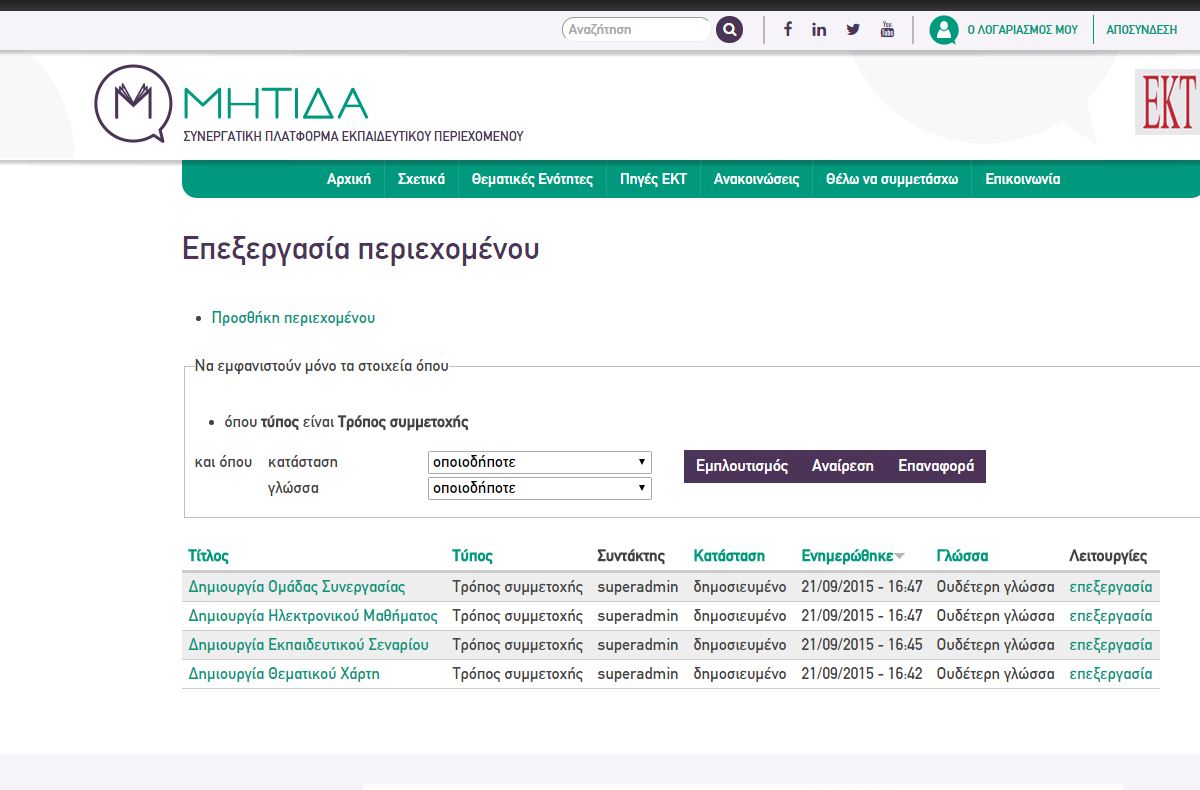Viewport: 1200px width, 790px height.
Task: Click the EKT logo image
Action: 1167,102
